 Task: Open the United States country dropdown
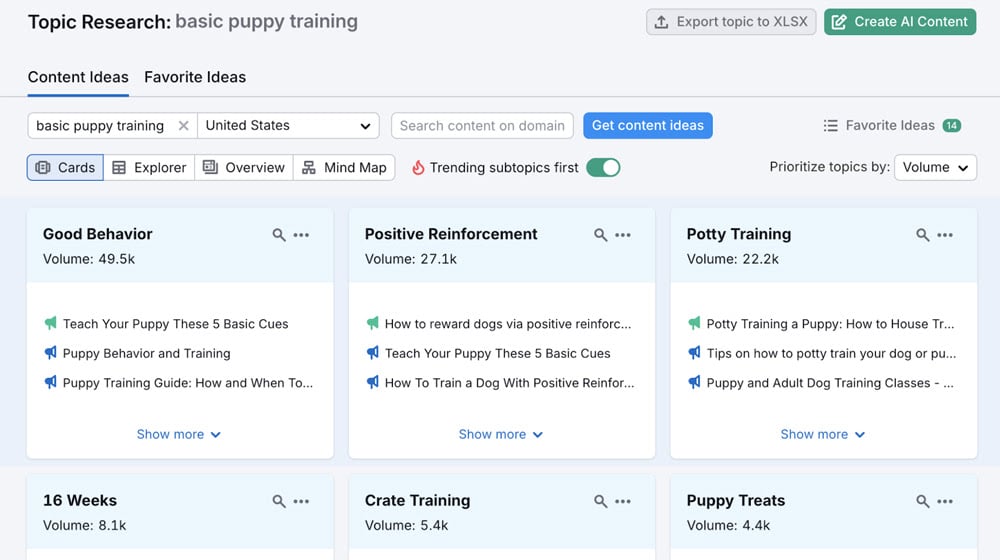(x=288, y=126)
